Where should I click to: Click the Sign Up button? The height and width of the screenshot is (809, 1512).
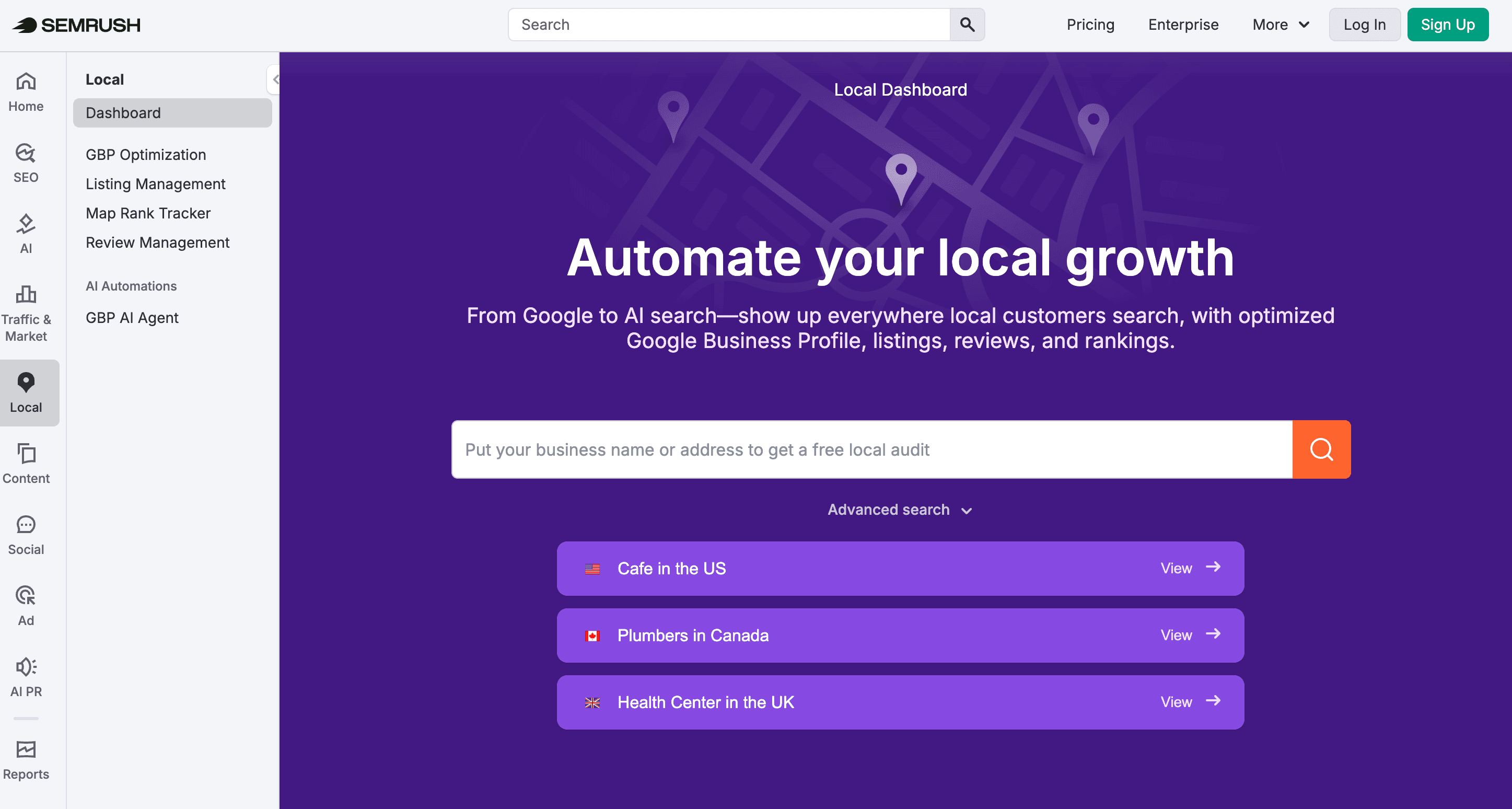pos(1447,25)
